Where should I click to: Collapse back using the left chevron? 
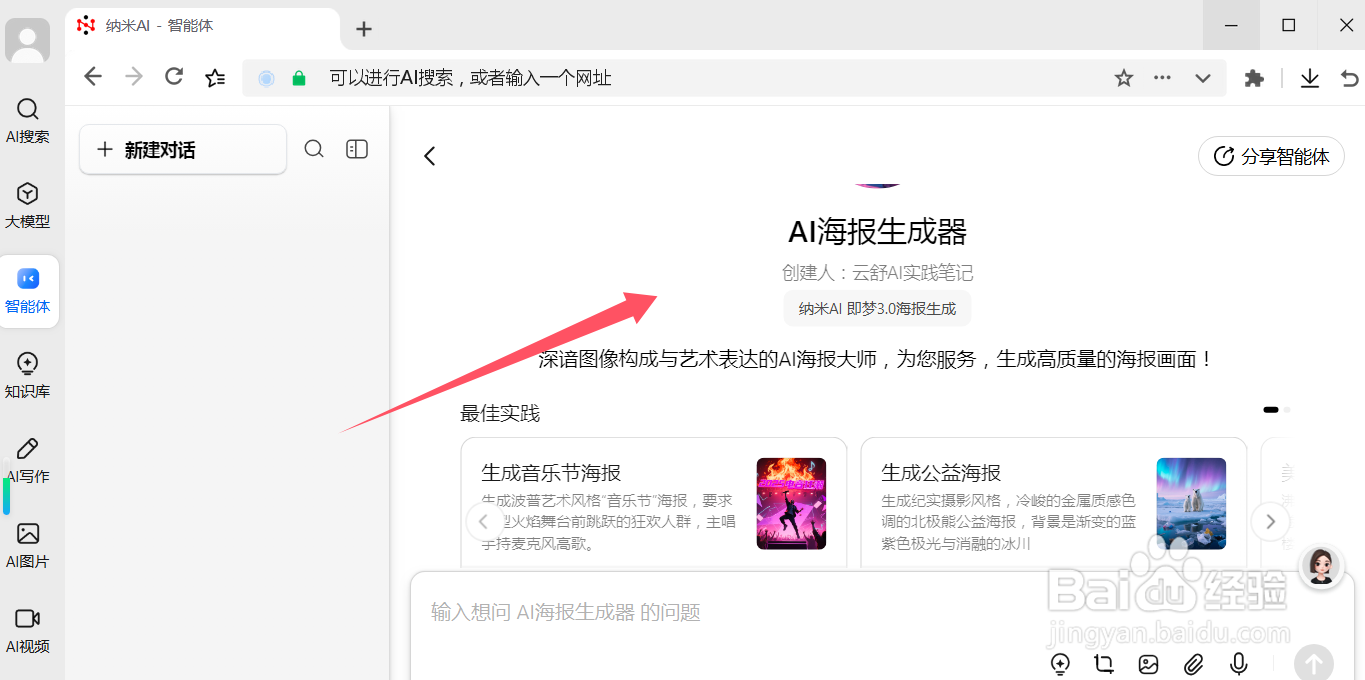tap(430, 156)
